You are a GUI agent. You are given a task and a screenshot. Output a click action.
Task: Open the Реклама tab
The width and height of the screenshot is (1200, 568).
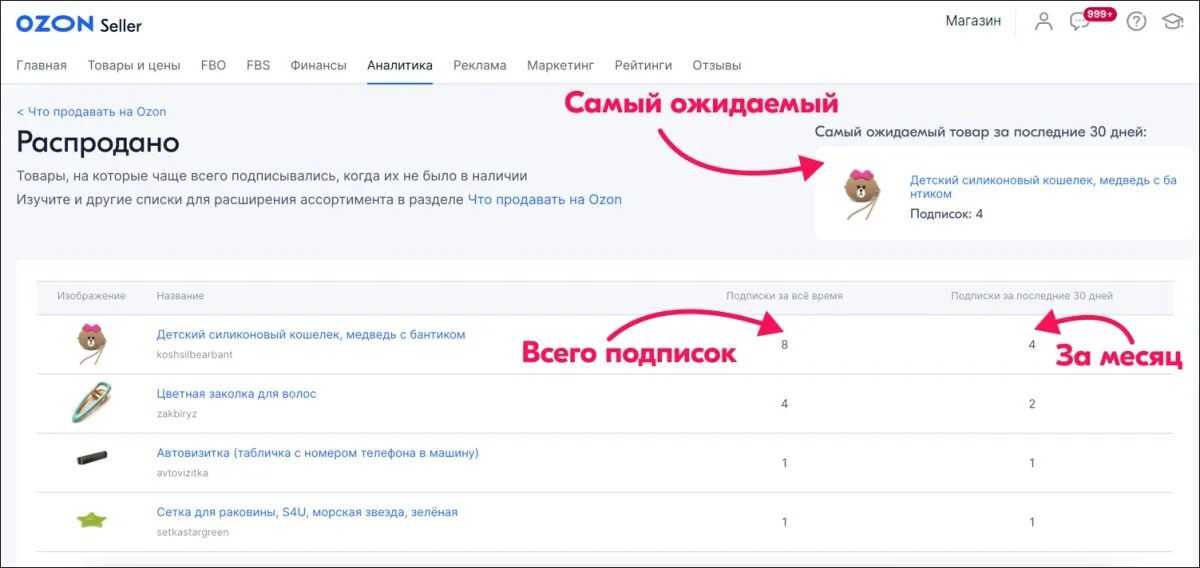[480, 65]
